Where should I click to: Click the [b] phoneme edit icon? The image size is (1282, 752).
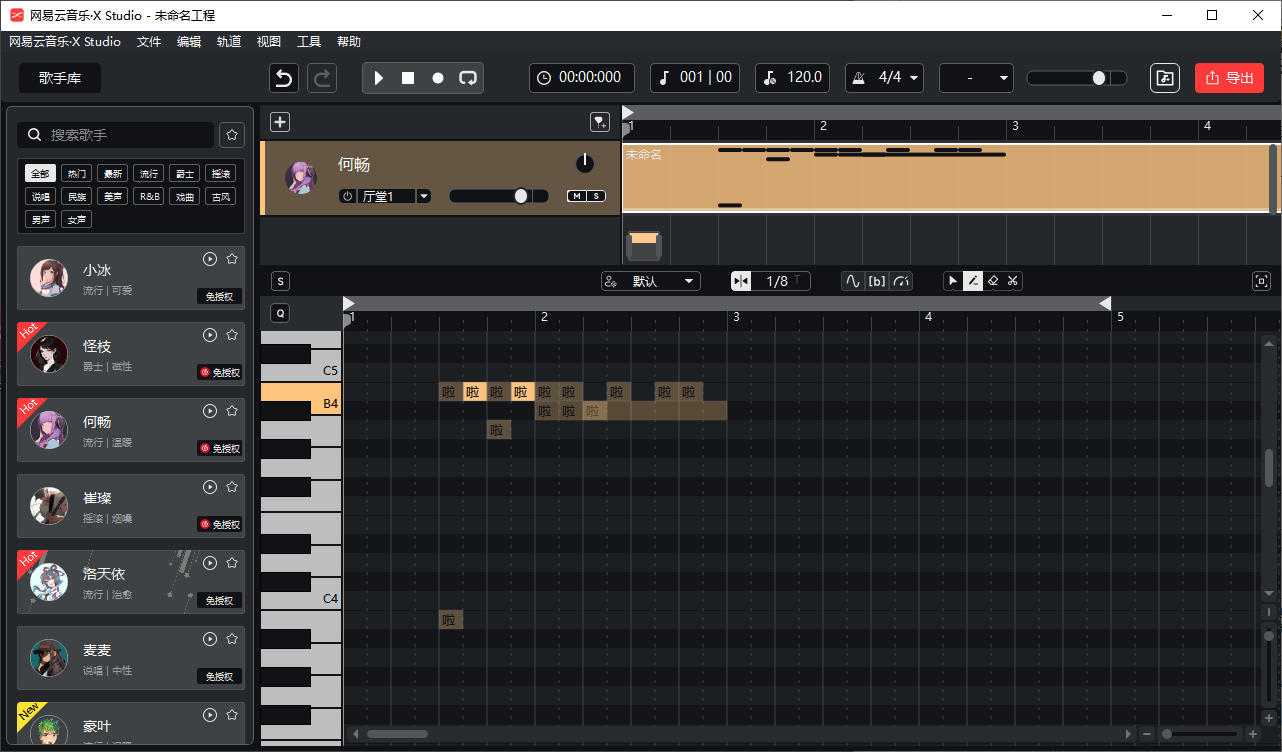click(877, 281)
